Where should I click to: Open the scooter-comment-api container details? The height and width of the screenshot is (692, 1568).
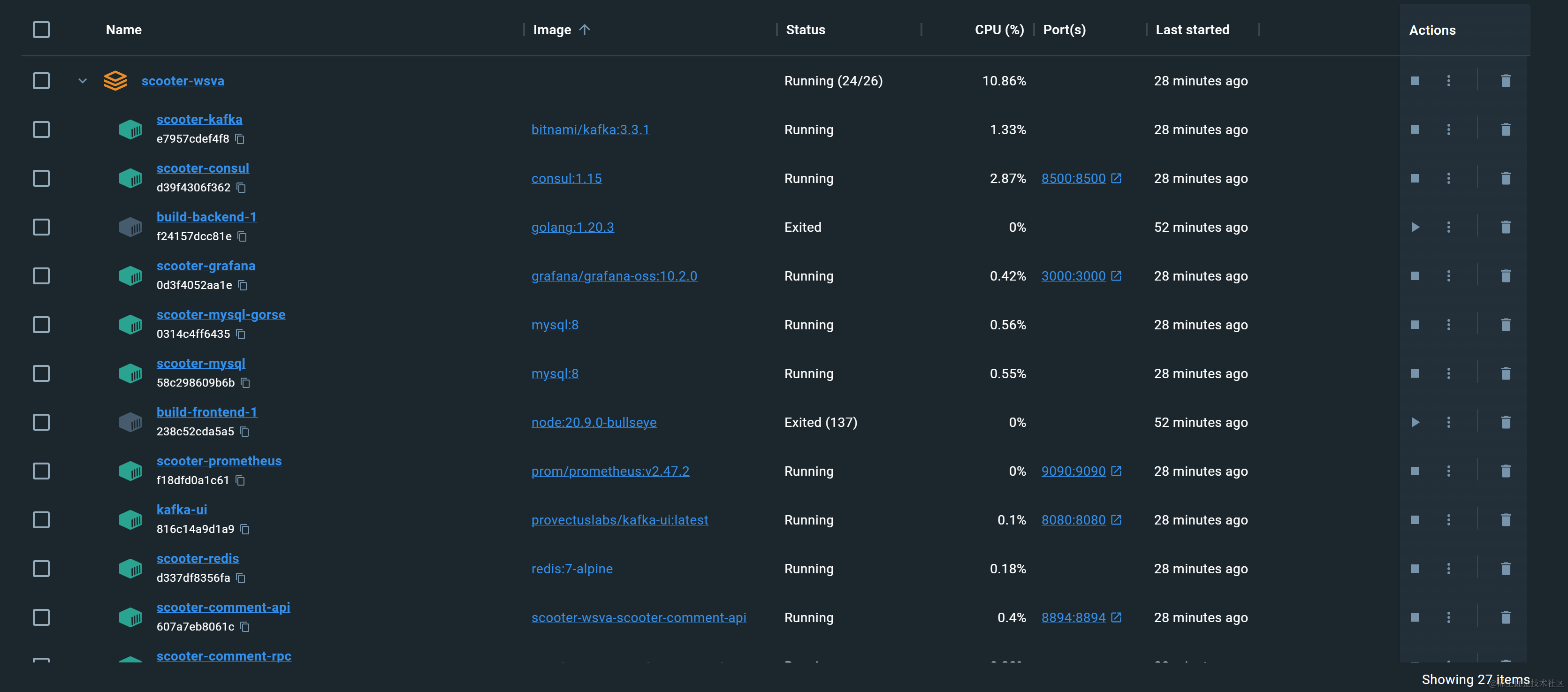tap(223, 608)
